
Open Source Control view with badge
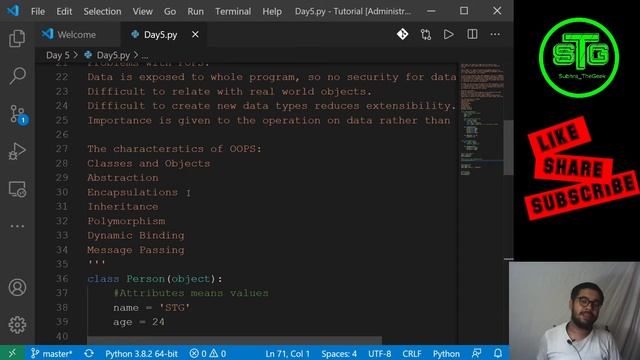[18, 114]
